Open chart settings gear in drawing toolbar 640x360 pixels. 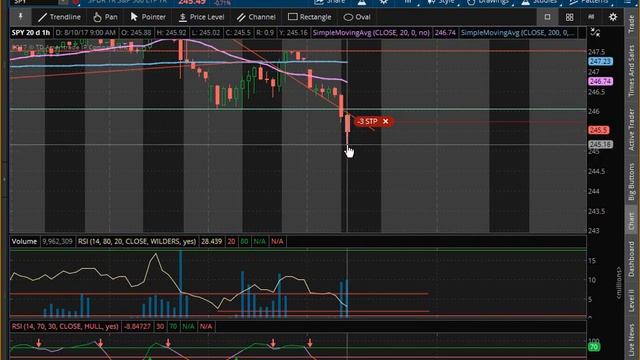pyautogui.click(x=613, y=17)
